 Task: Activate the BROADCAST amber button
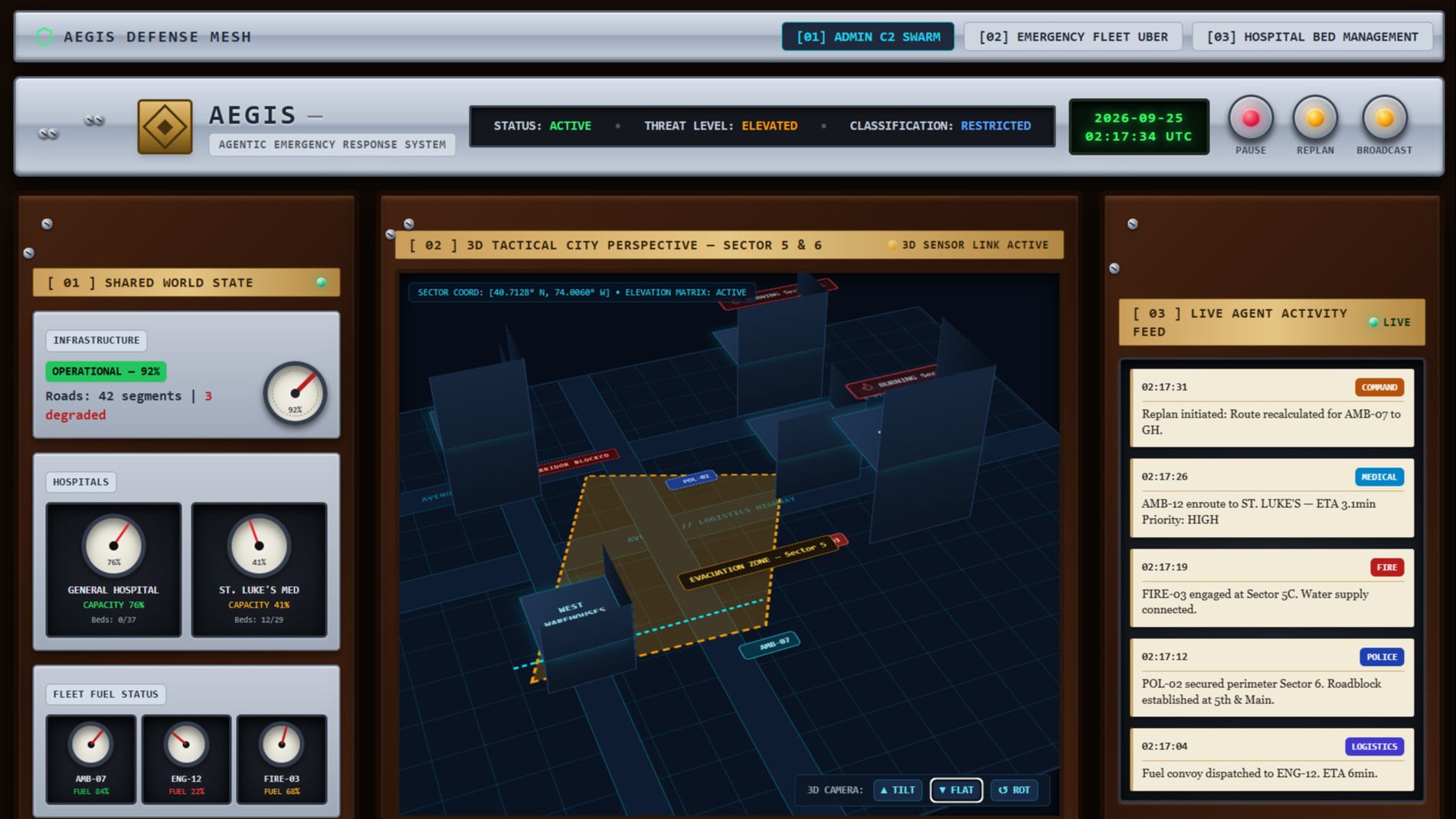[1384, 118]
